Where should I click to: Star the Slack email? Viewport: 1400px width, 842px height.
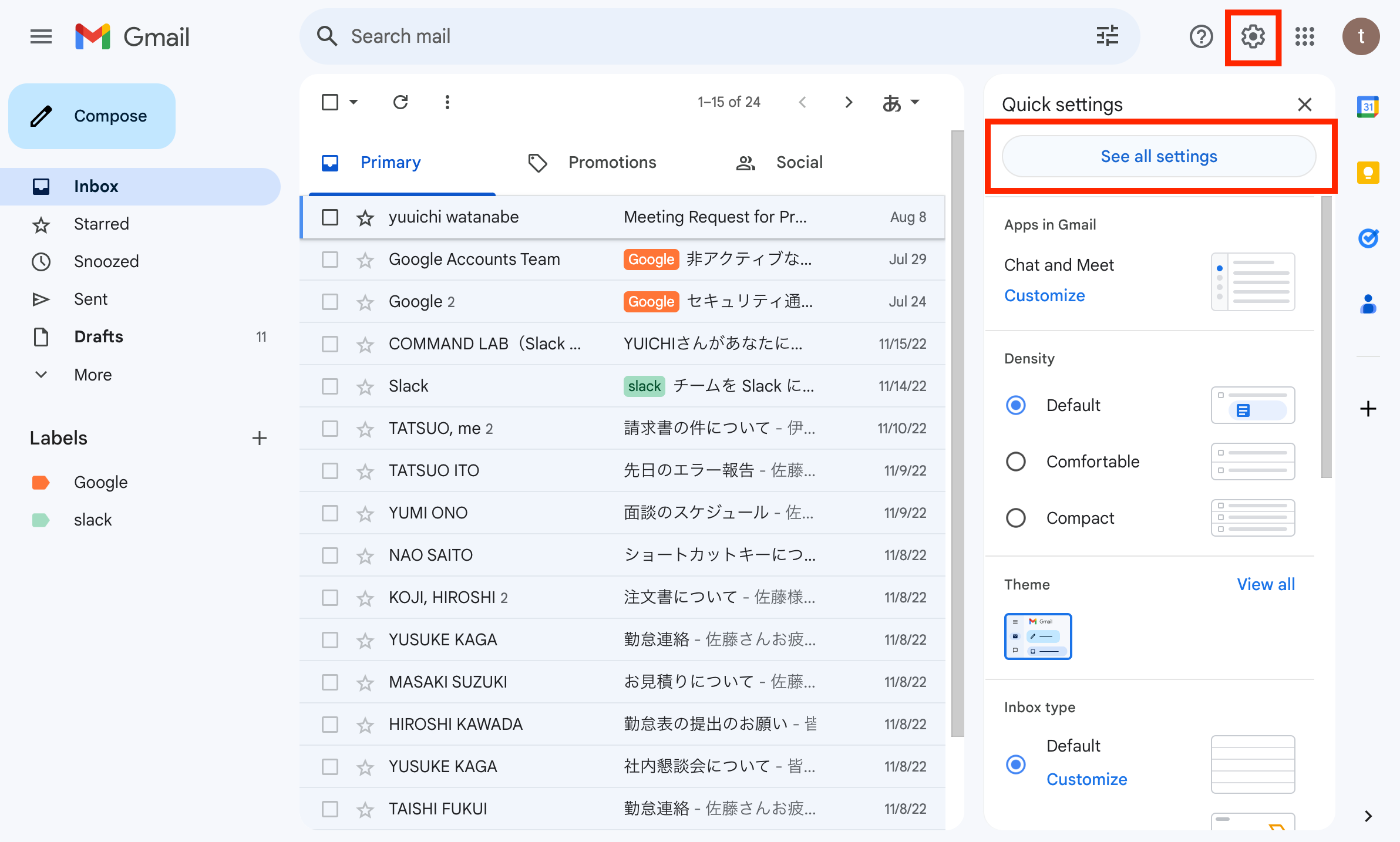coord(365,386)
